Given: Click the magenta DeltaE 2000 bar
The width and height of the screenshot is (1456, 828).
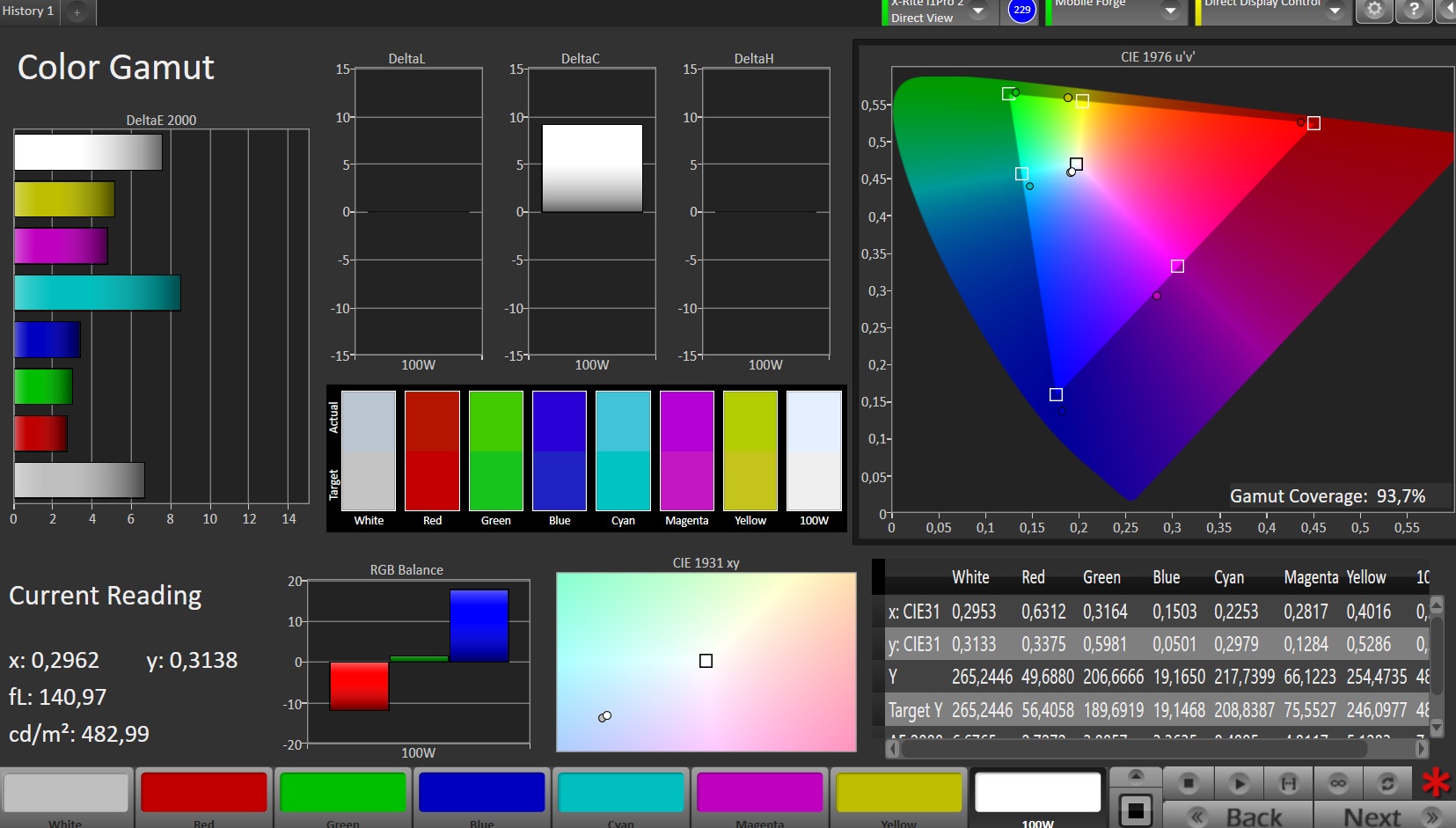Looking at the screenshot, I should click(61, 245).
